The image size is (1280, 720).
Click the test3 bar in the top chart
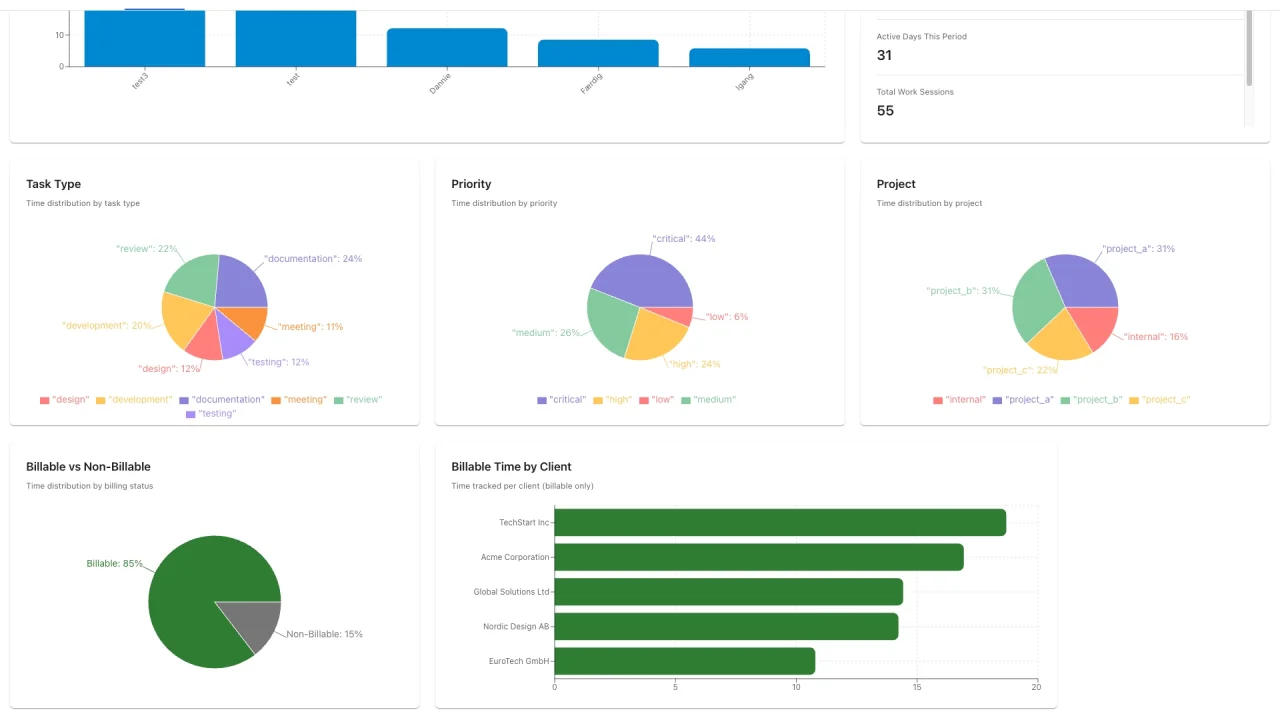click(144, 40)
